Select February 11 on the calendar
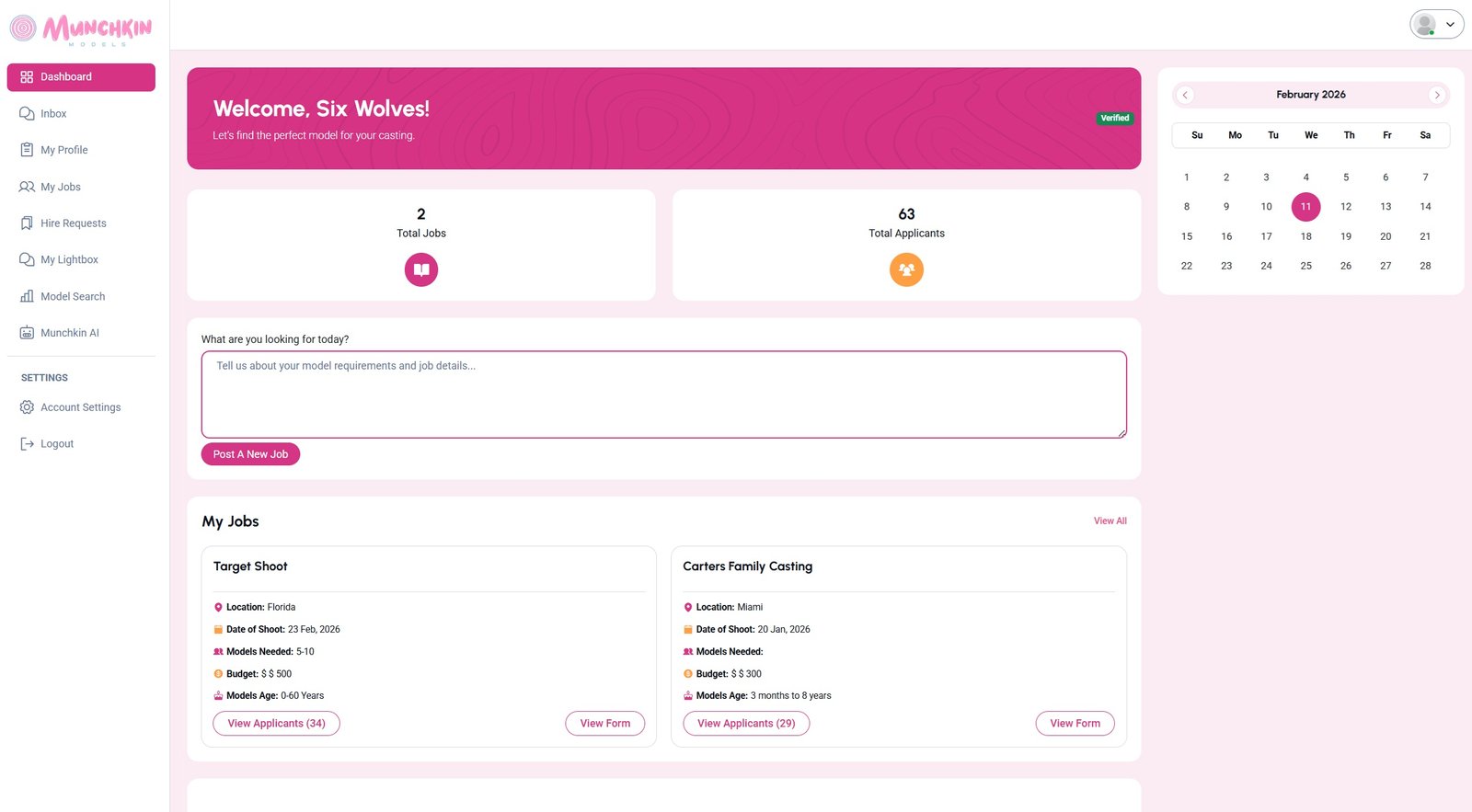 coord(1305,207)
